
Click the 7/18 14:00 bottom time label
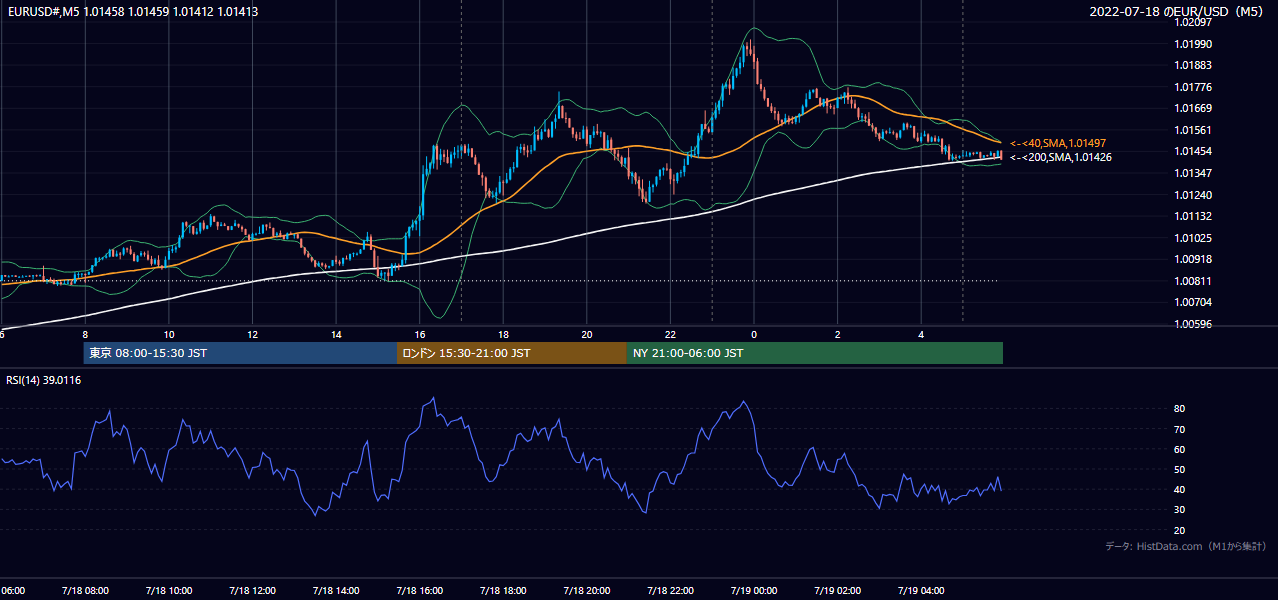(336, 591)
